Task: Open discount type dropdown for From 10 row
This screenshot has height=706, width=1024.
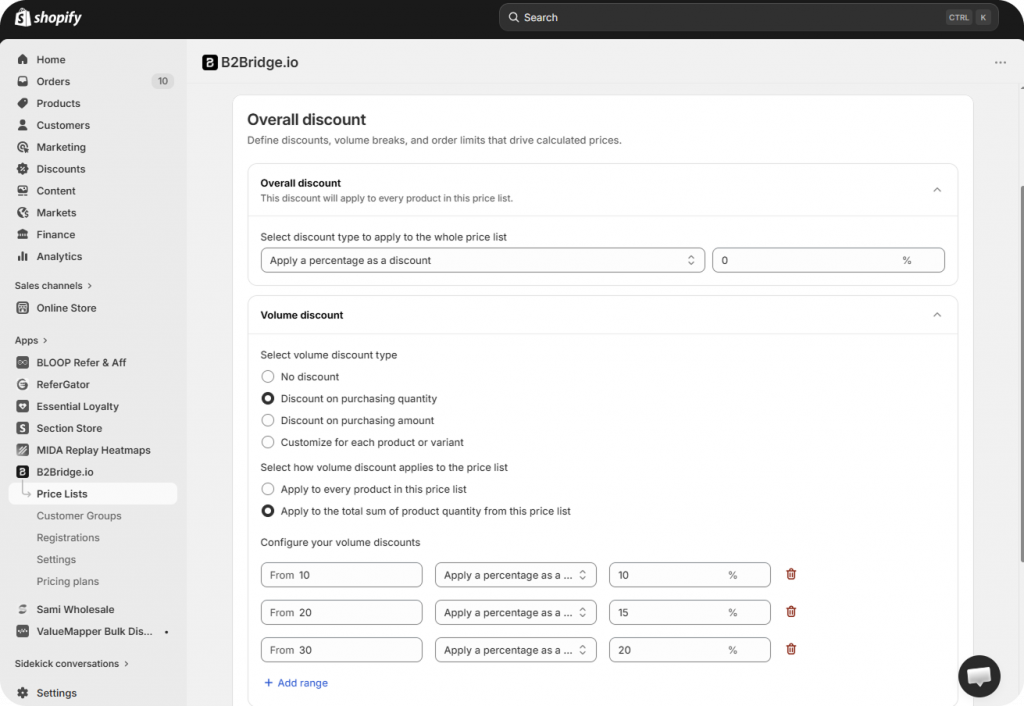Action: coord(515,575)
